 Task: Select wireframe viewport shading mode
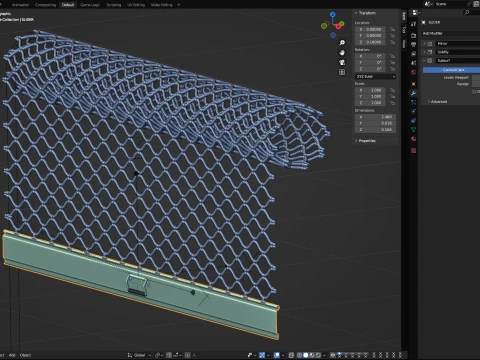pyautogui.click(x=299, y=355)
